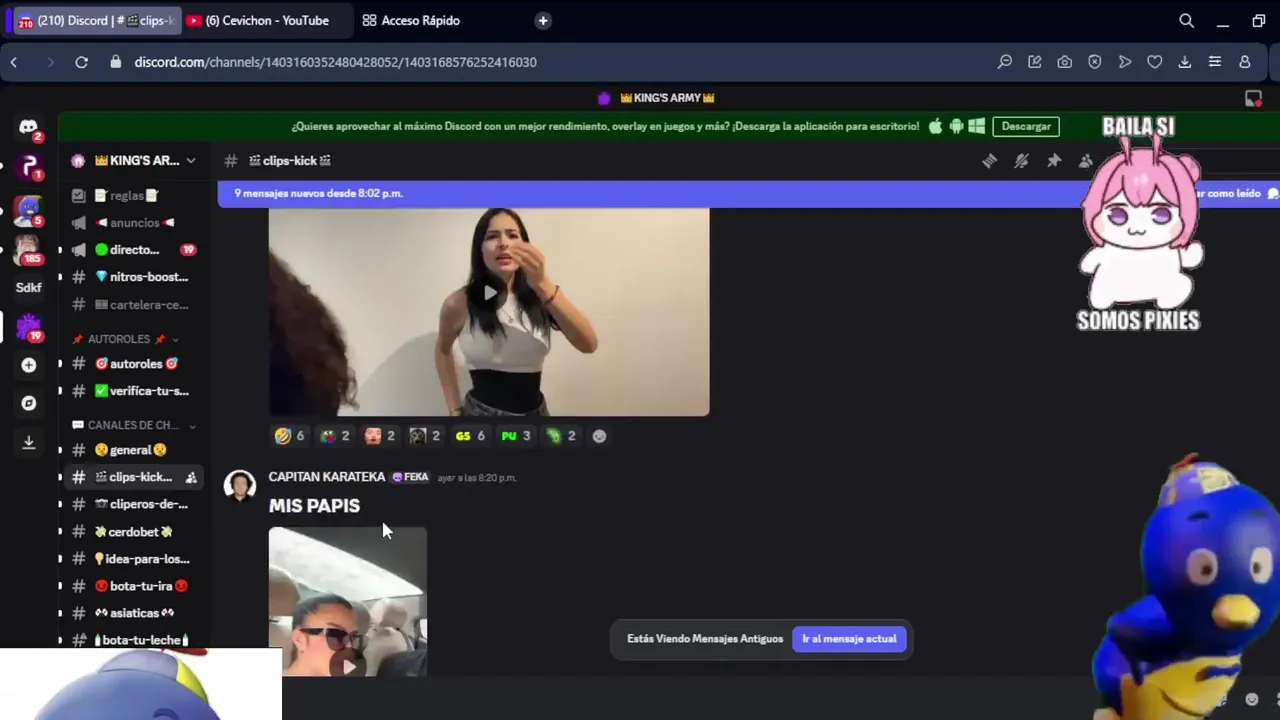
Task: Toggle the PU reaction with count 3
Action: click(516, 436)
